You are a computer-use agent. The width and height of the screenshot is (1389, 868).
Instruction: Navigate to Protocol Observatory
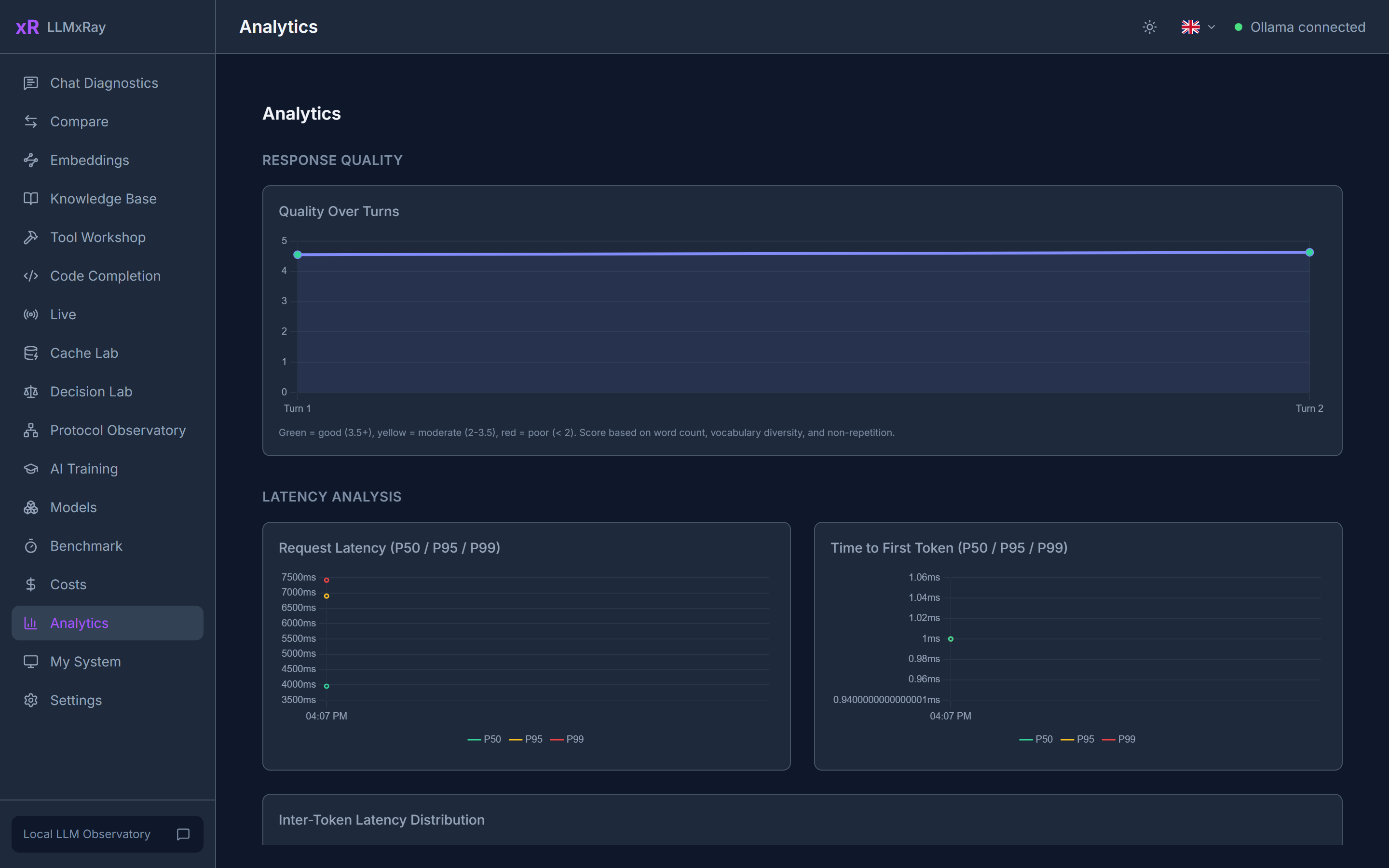coord(108,430)
